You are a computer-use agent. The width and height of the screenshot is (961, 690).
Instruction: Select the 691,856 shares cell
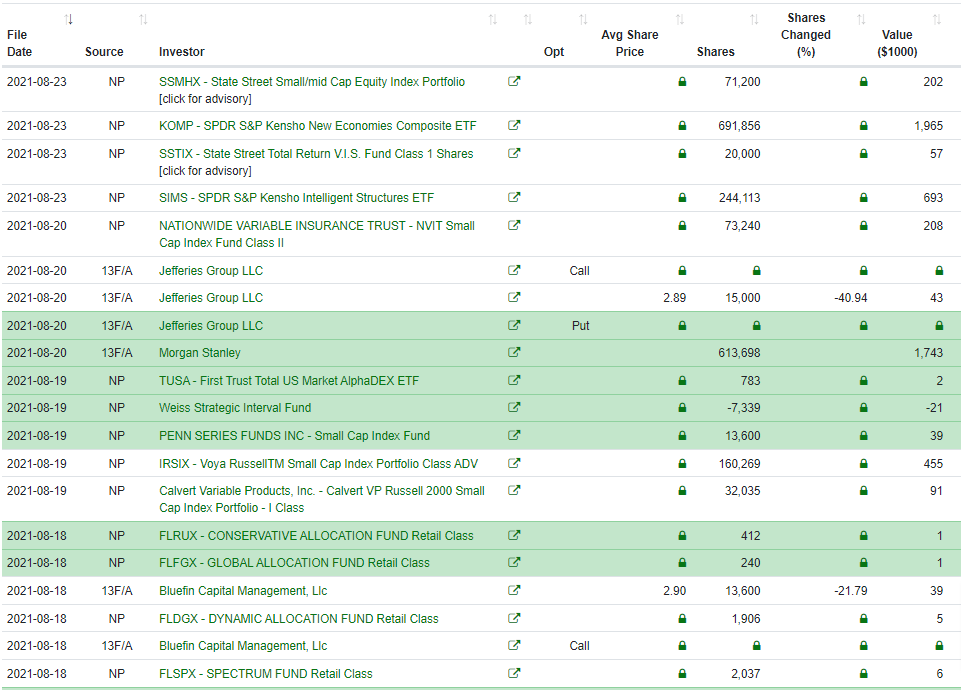tap(739, 126)
